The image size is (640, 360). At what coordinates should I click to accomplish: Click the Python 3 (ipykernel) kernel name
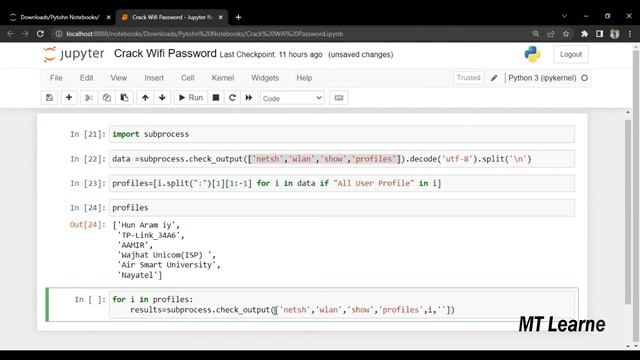(542, 78)
